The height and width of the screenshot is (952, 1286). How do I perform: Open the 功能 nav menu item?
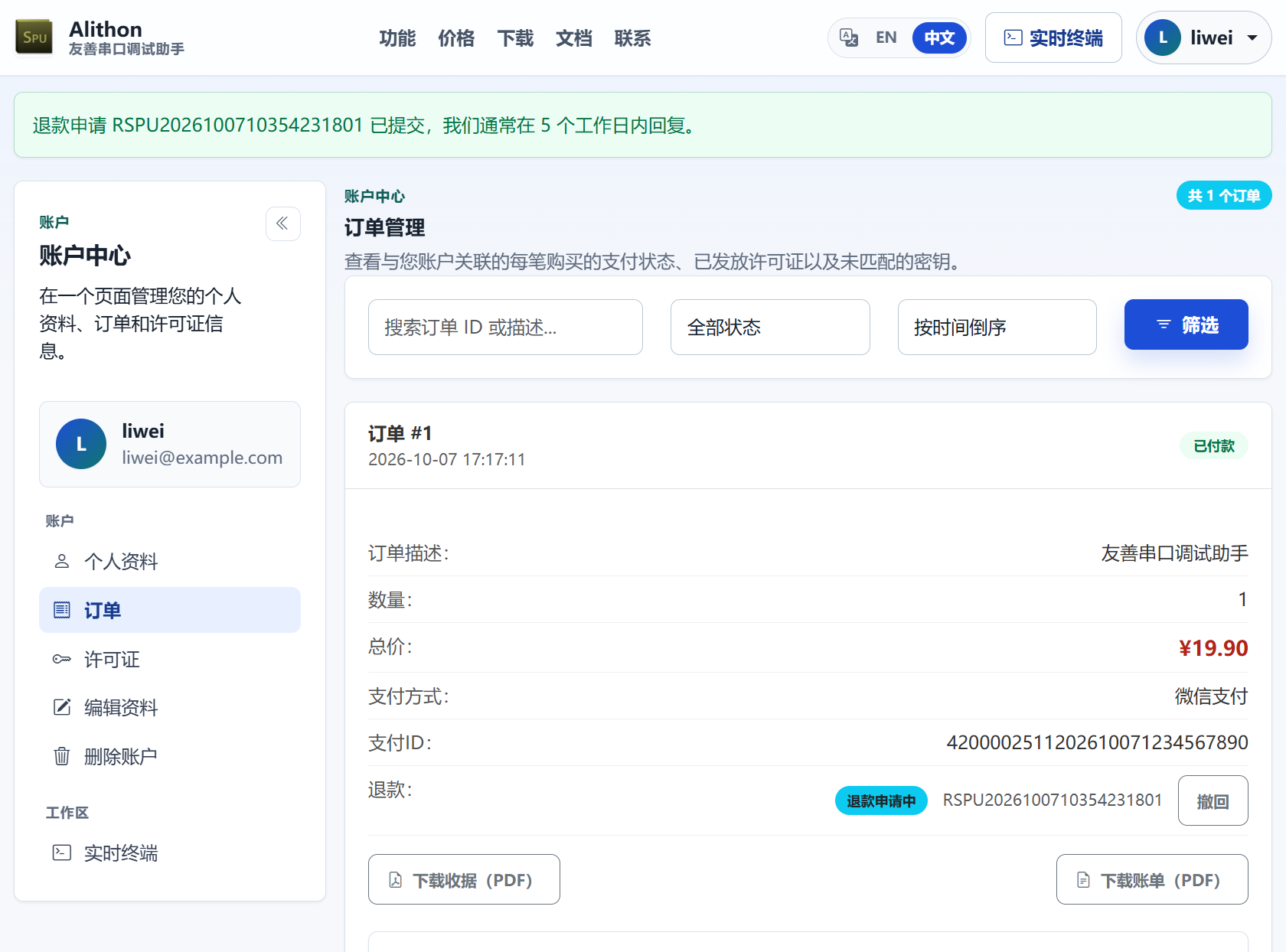pos(397,38)
